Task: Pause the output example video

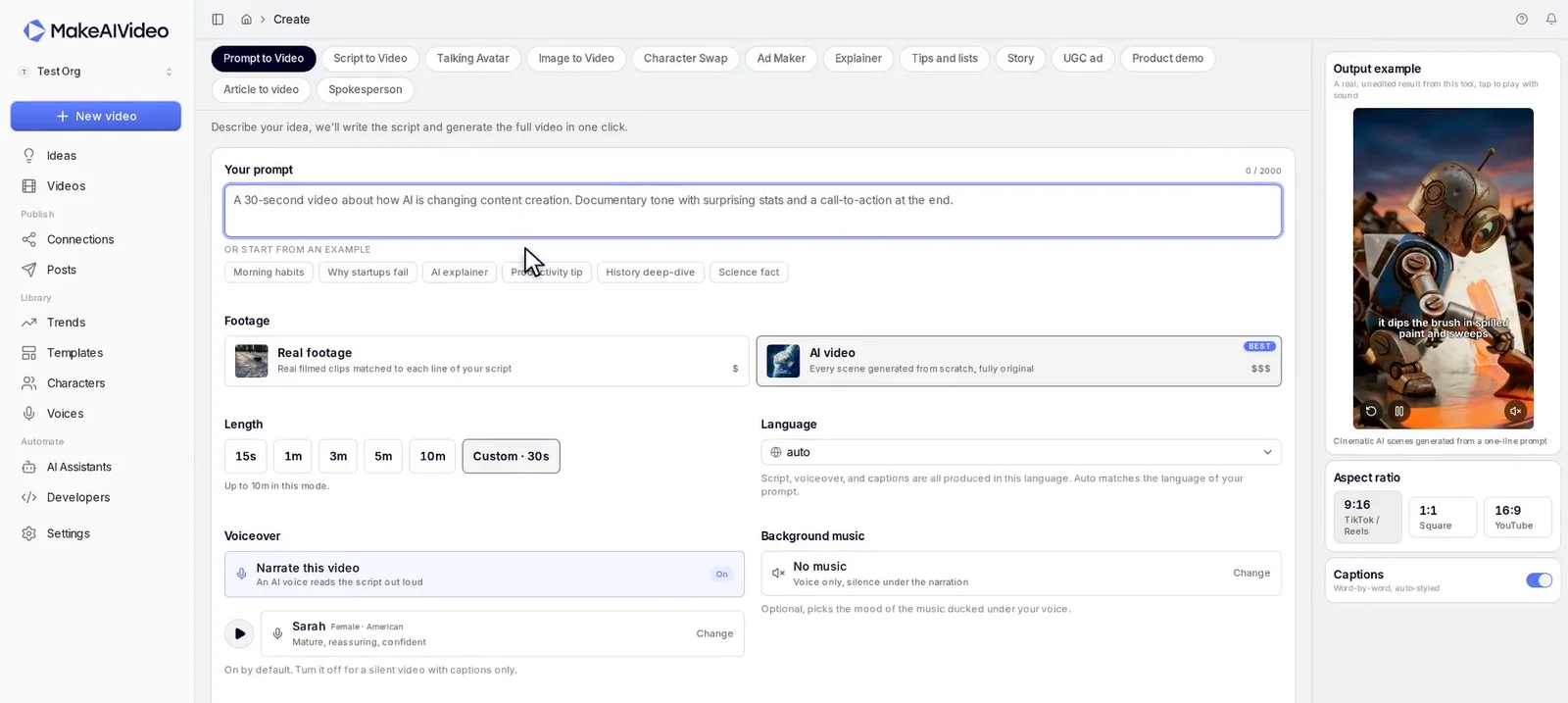Action: tap(1399, 411)
